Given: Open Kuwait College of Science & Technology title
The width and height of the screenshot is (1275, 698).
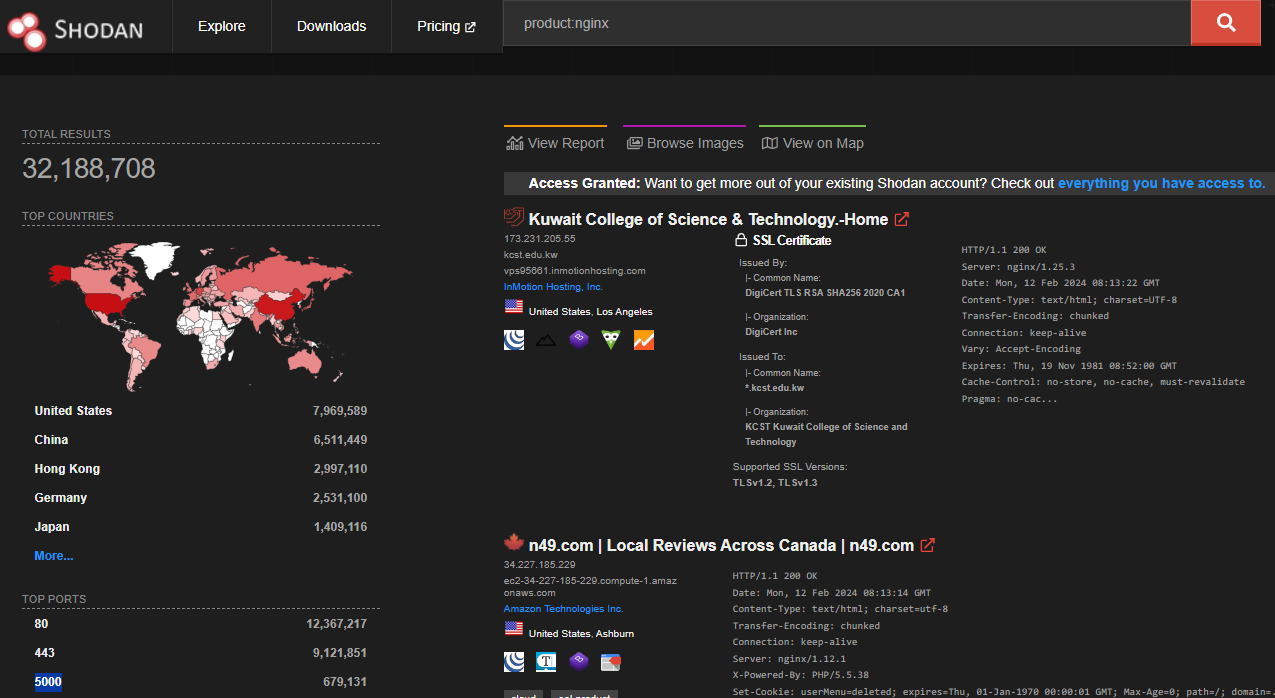Looking at the screenshot, I should coord(708,219).
